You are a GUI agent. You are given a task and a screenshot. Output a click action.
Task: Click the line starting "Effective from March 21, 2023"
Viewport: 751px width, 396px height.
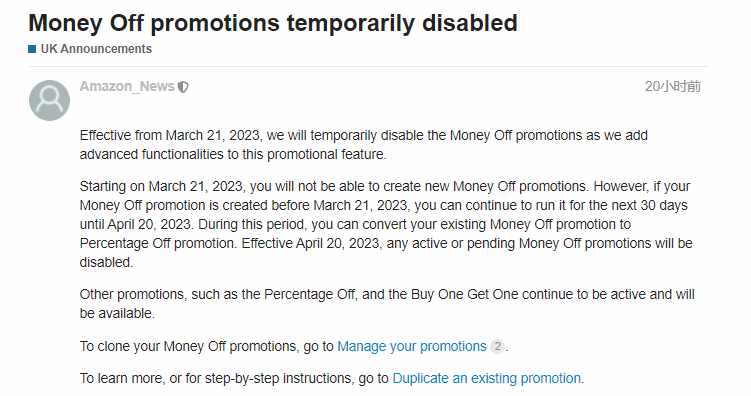tap(364, 136)
